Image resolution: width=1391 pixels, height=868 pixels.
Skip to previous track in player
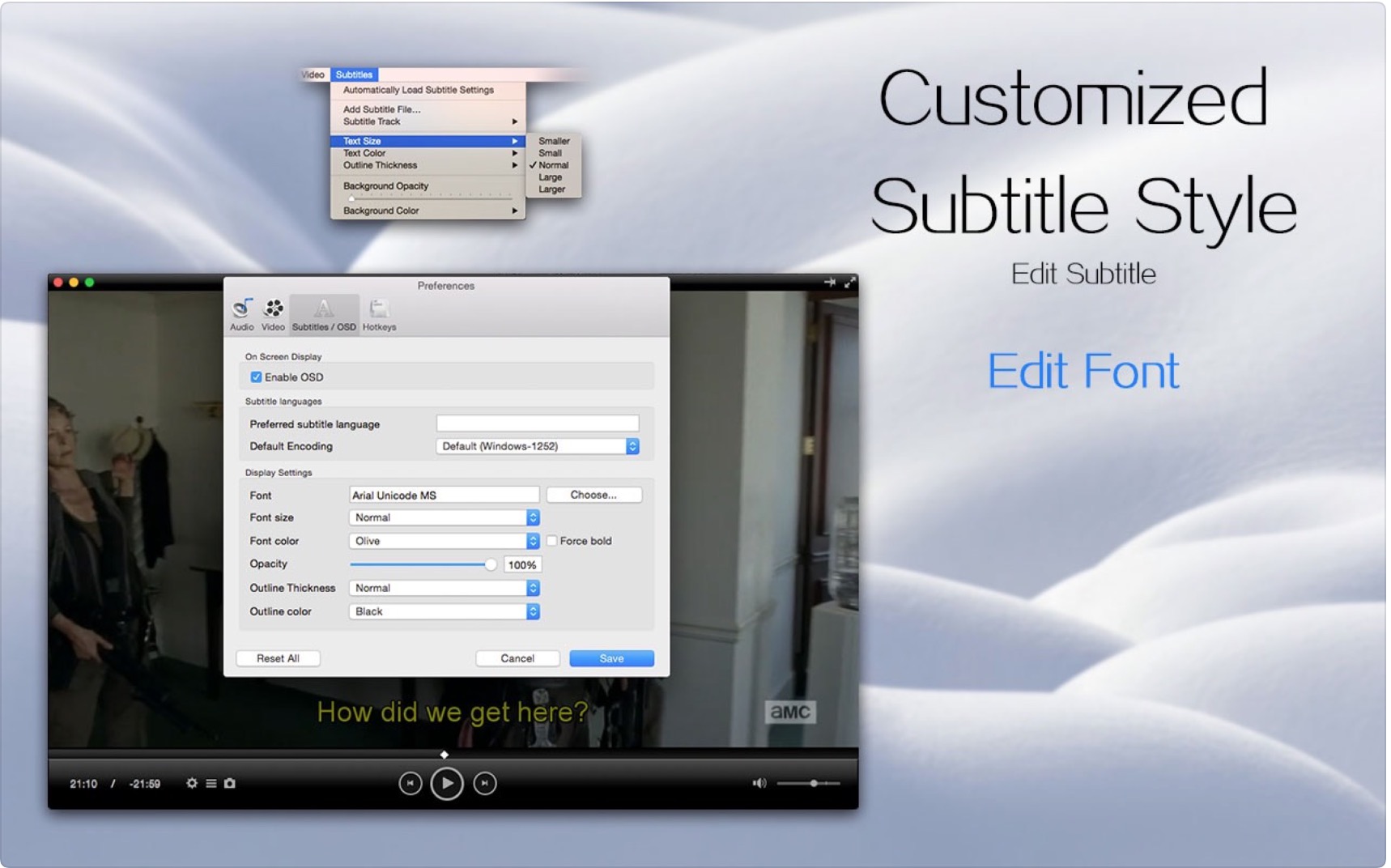(410, 783)
